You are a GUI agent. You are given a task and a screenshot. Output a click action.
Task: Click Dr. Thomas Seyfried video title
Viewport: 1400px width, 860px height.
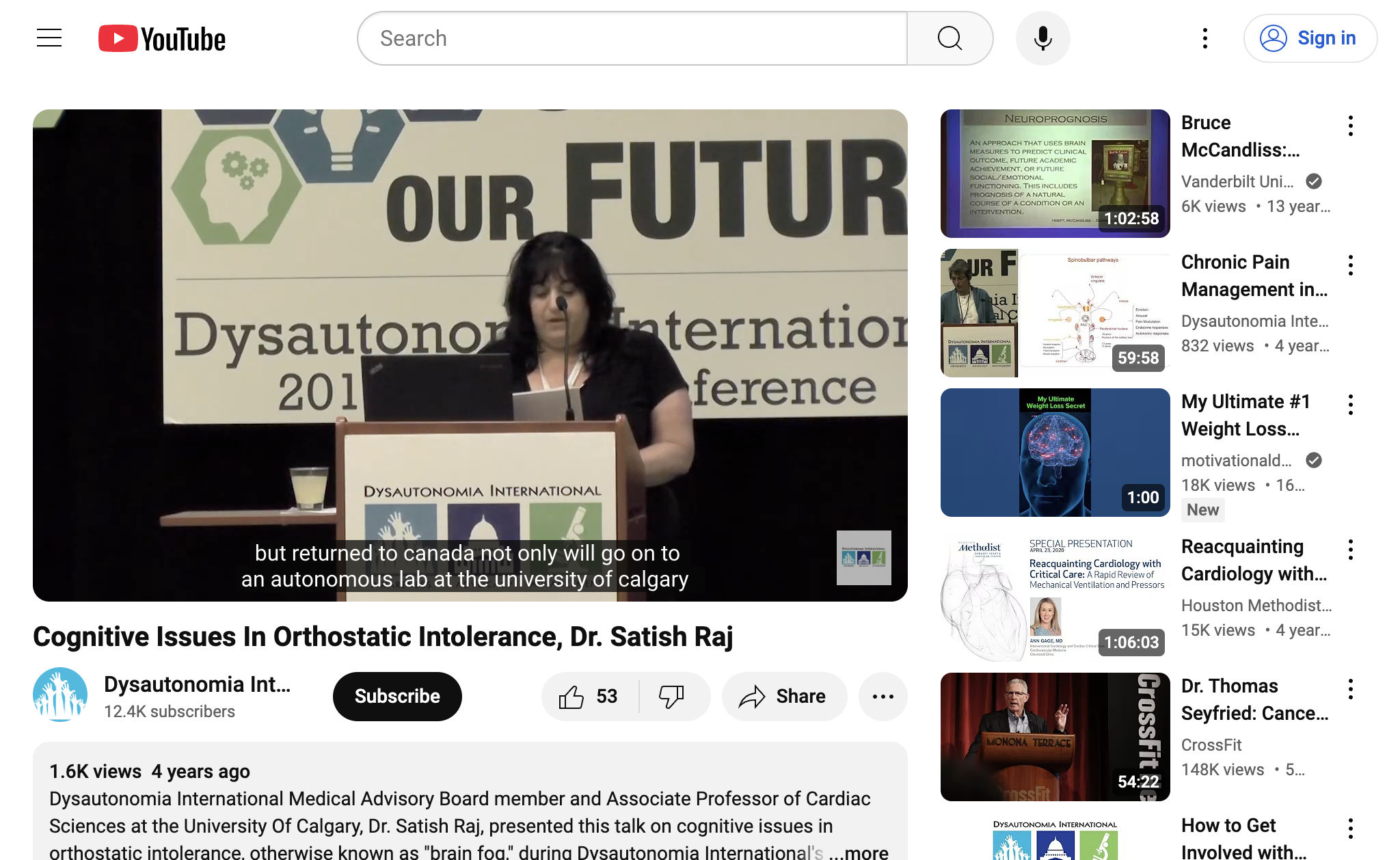[1255, 699]
